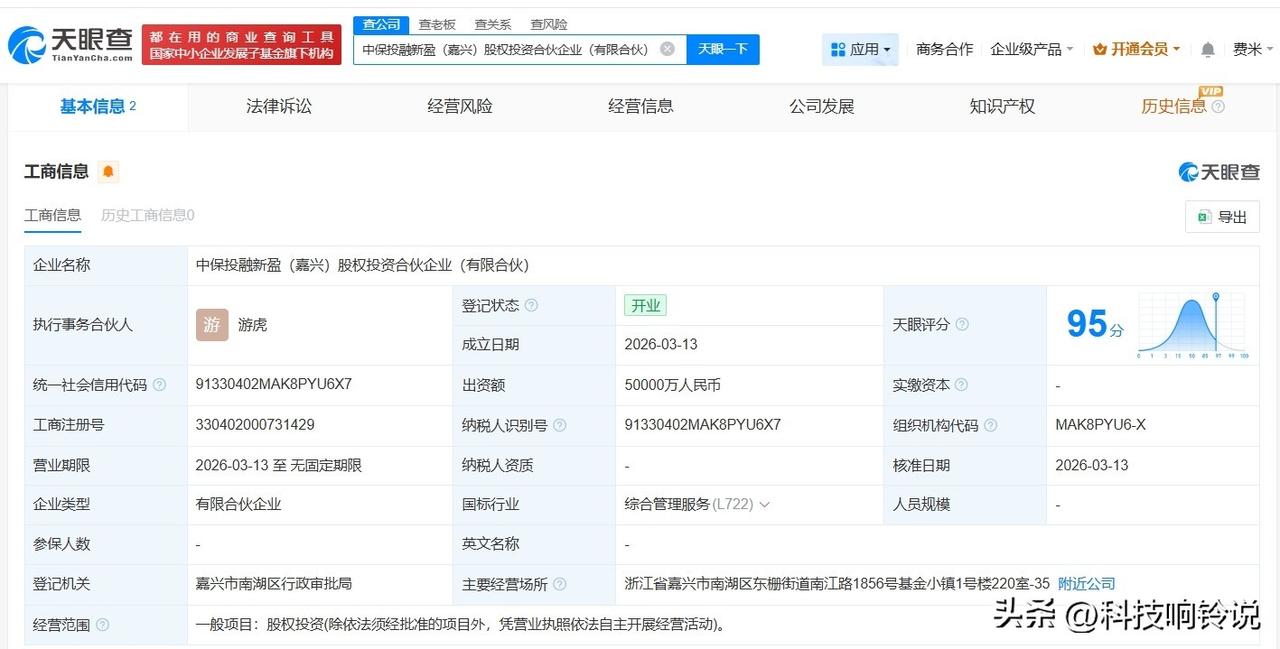The width and height of the screenshot is (1280, 649).
Task: Click the help icon next to 实缴资本
Action: pyautogui.click(x=963, y=385)
